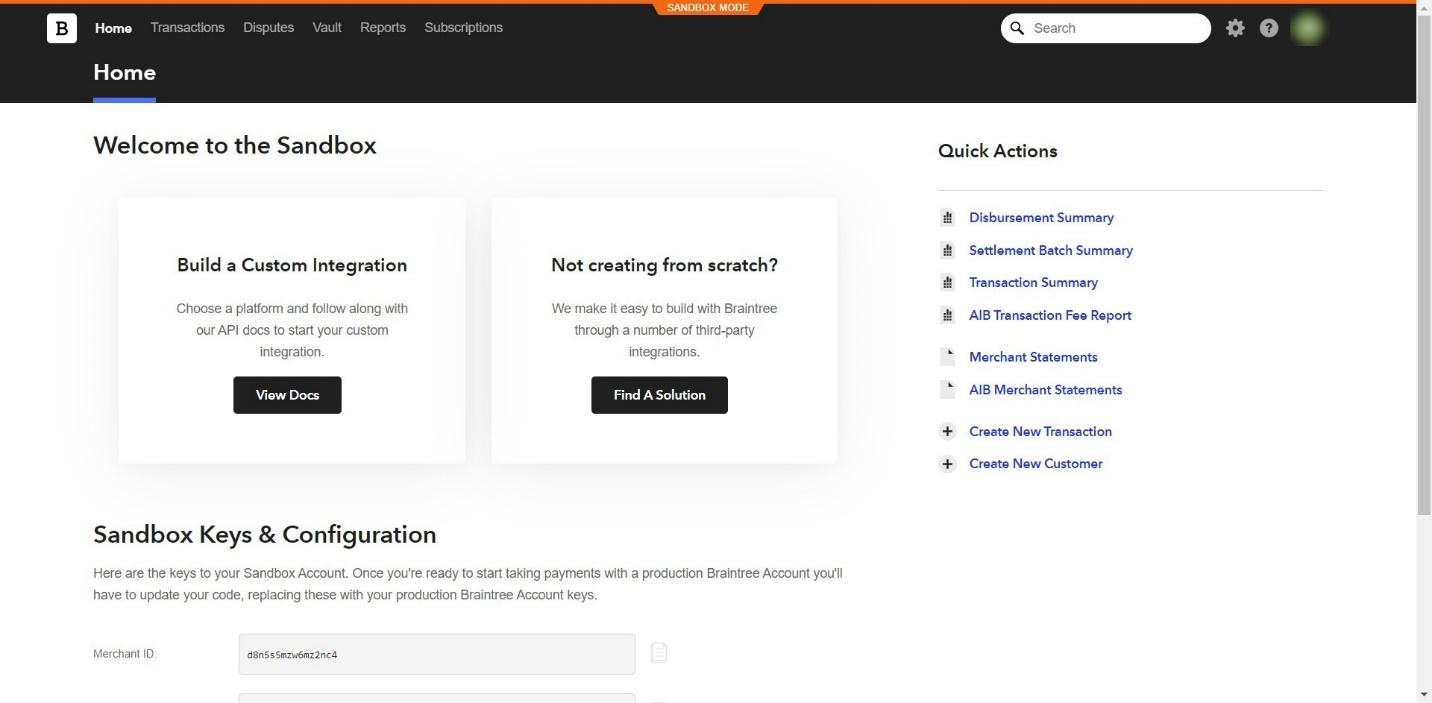Copy the Merchant ID with clipboard icon

coord(659,653)
